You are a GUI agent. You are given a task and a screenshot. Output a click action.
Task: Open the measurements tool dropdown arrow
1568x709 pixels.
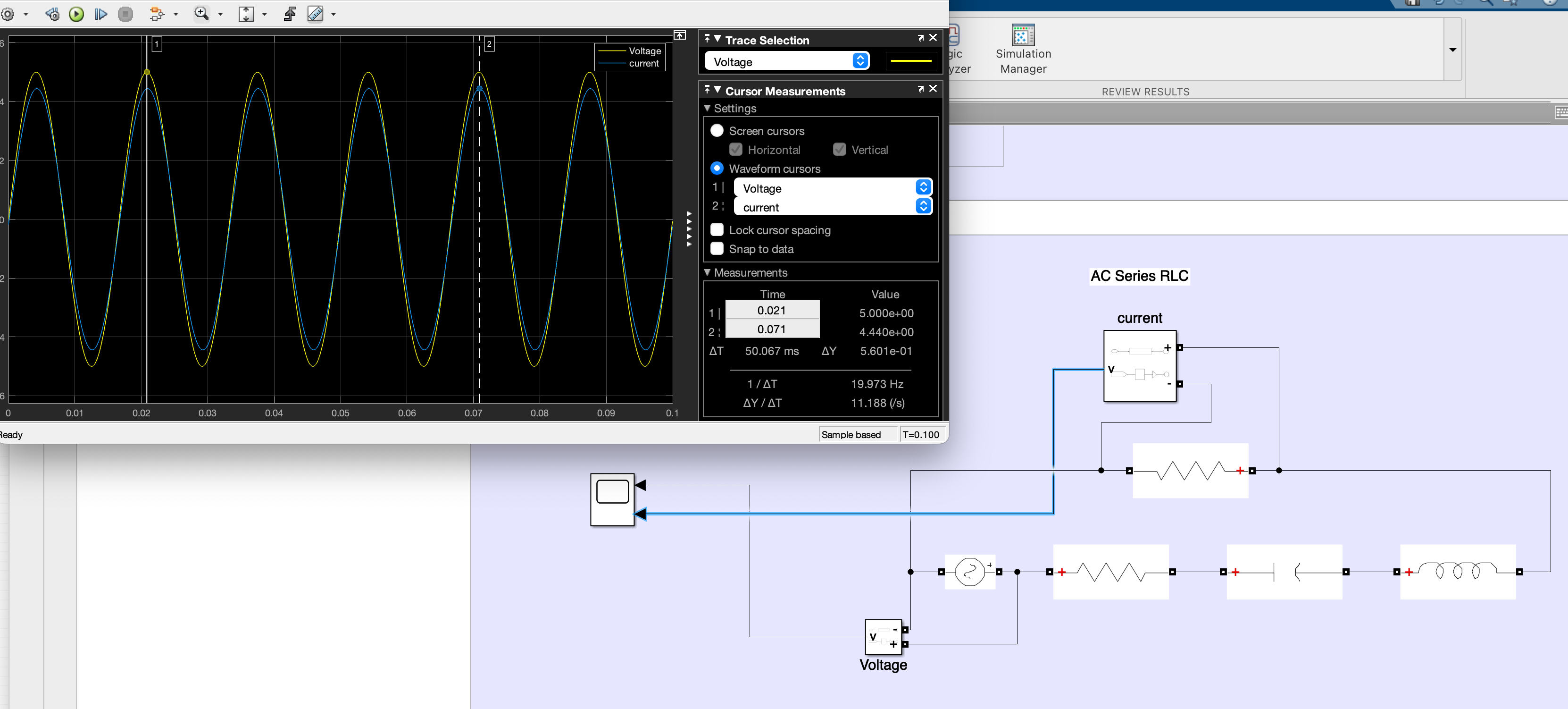coord(333,14)
